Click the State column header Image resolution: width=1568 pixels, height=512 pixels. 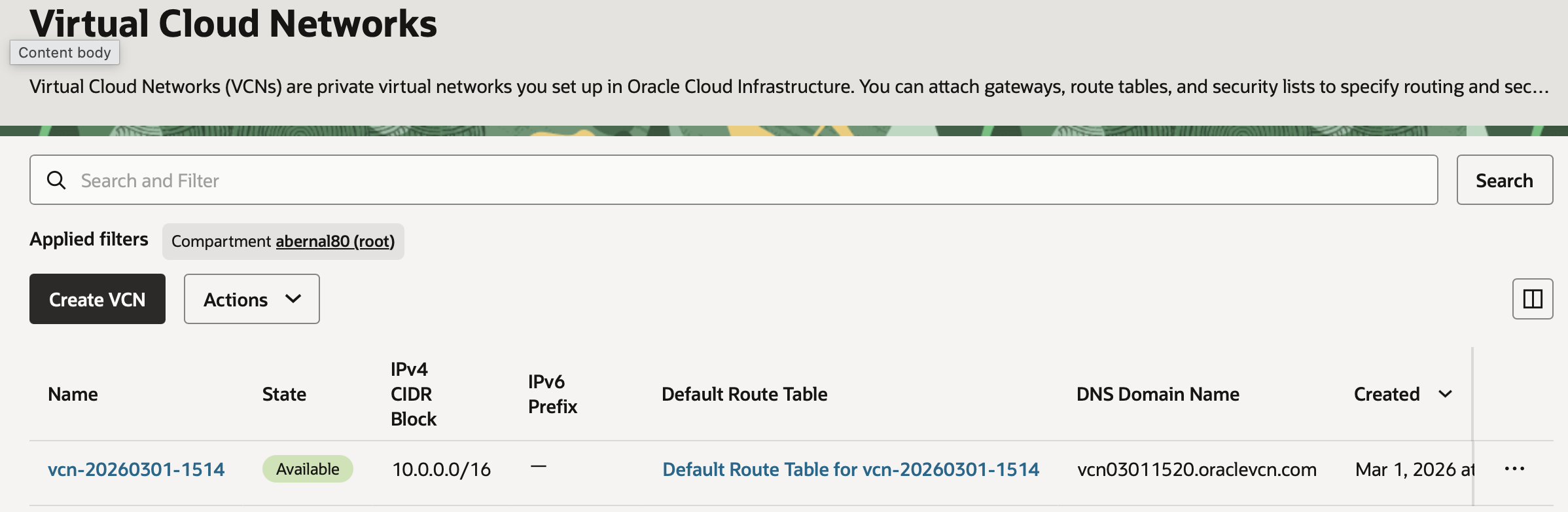pos(284,394)
